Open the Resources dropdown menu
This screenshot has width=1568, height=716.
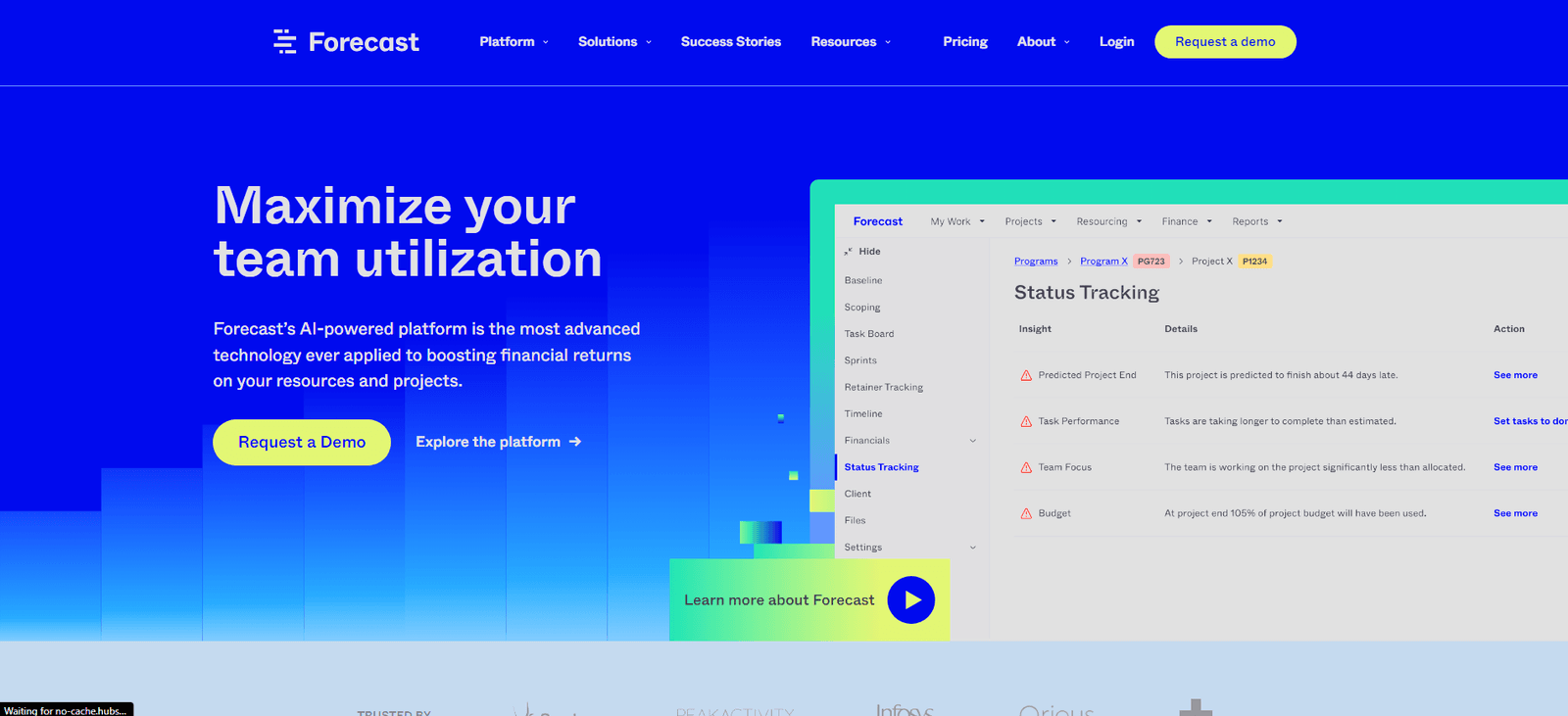[851, 41]
